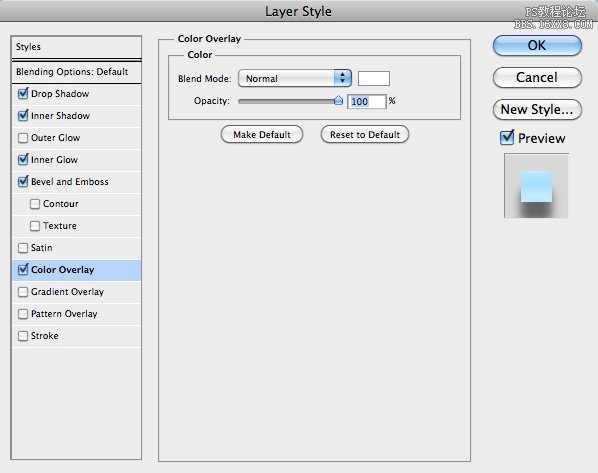Click the New Style... button
598x473 pixels.
coord(537,109)
